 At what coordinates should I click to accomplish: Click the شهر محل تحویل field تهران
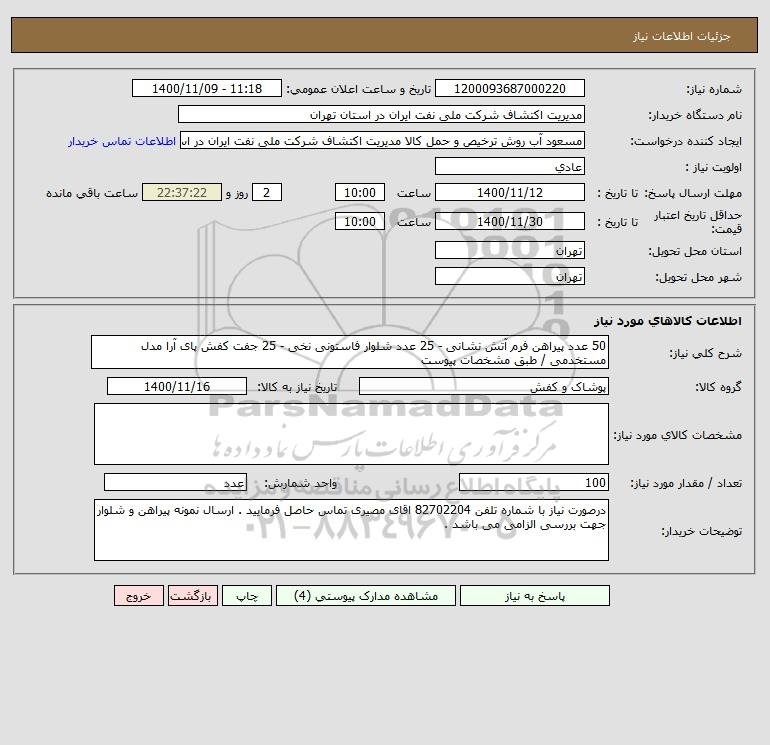(510, 276)
